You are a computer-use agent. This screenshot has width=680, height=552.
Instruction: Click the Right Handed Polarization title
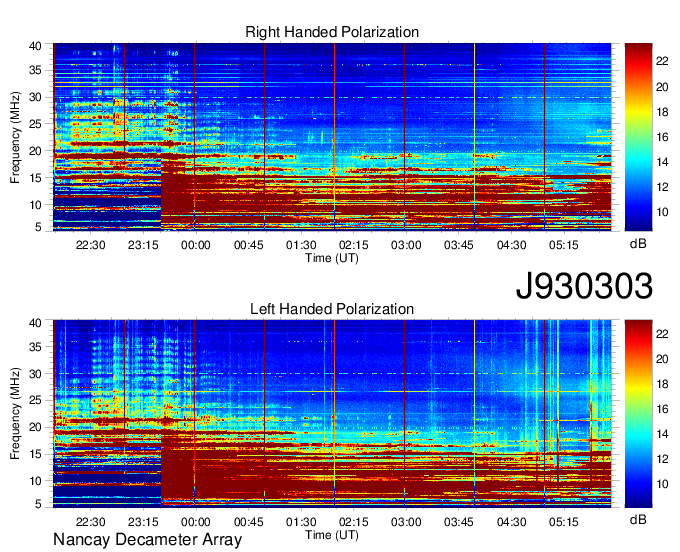click(332, 32)
